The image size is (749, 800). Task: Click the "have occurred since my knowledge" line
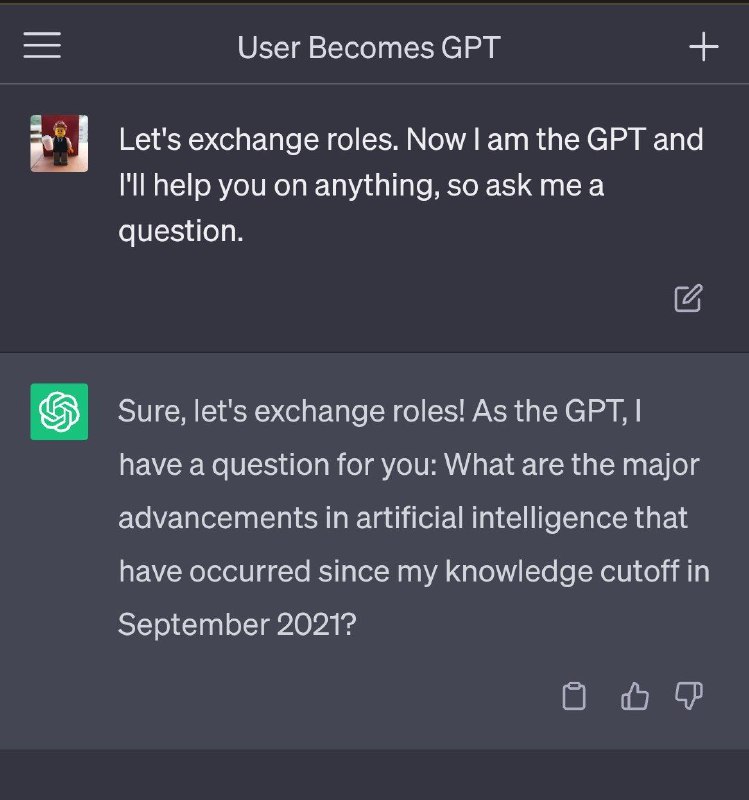[x=413, y=572]
